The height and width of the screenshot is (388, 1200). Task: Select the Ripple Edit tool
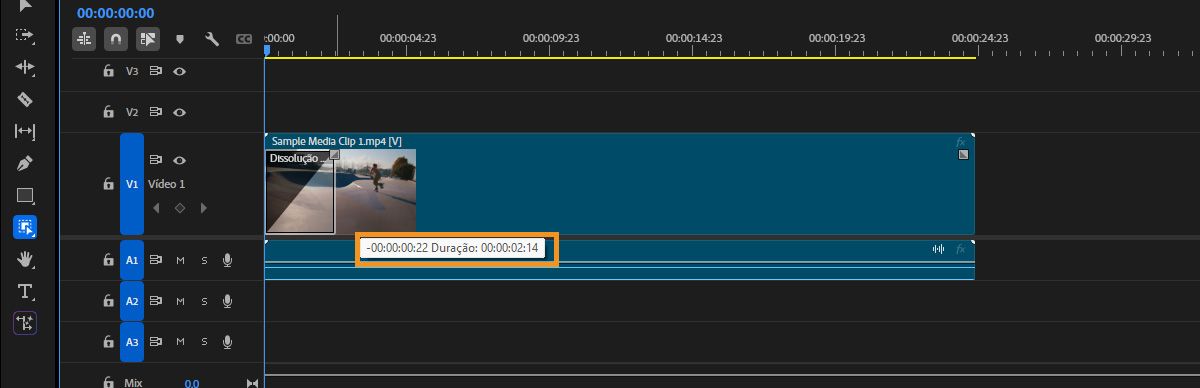tap(25, 67)
